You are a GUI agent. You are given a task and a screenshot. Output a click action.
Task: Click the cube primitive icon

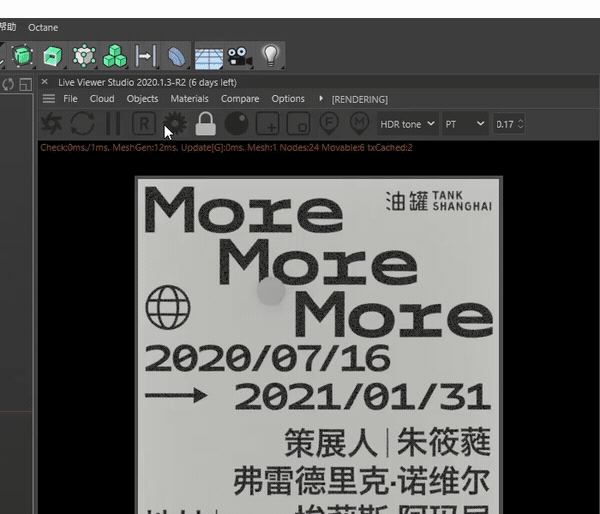coord(22,55)
